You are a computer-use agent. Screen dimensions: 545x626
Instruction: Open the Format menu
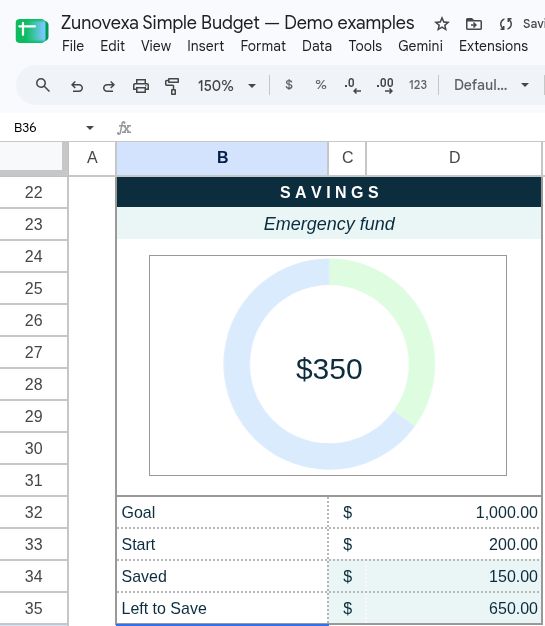click(263, 46)
